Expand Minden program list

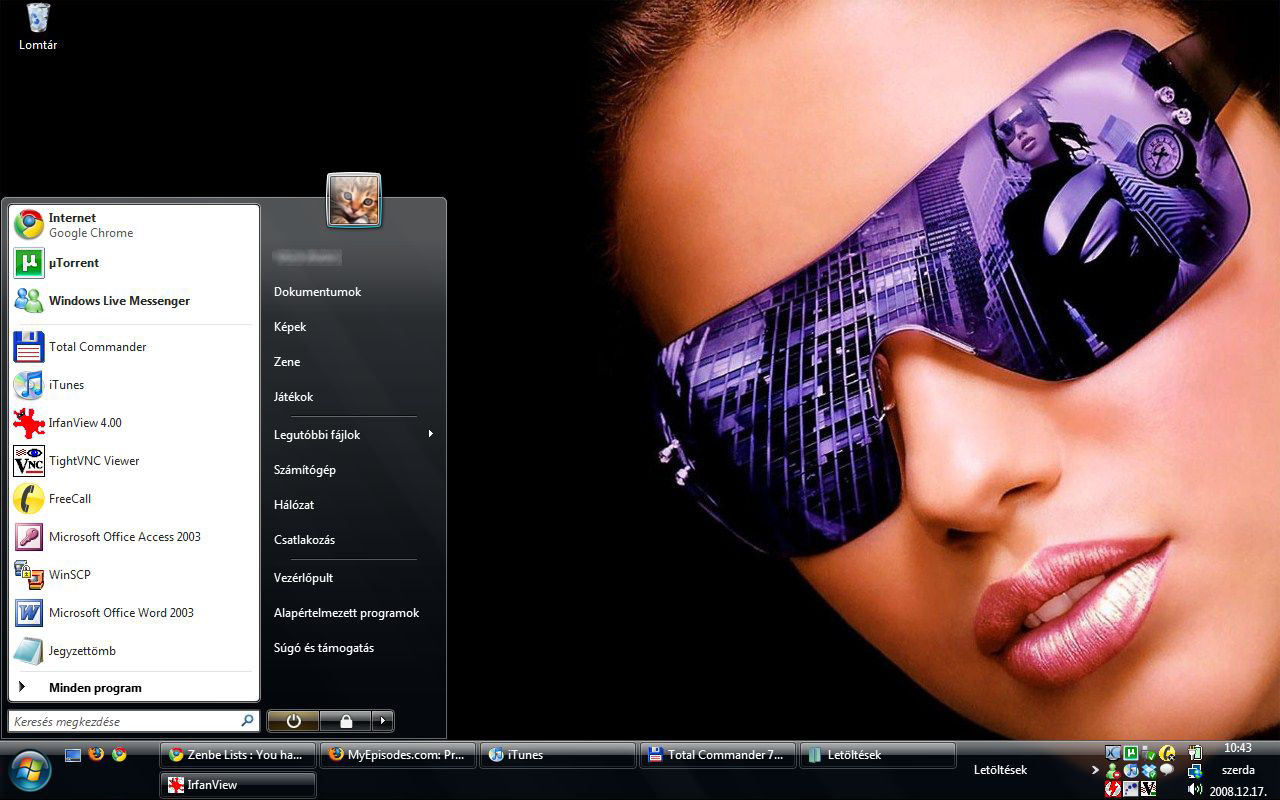[135, 688]
